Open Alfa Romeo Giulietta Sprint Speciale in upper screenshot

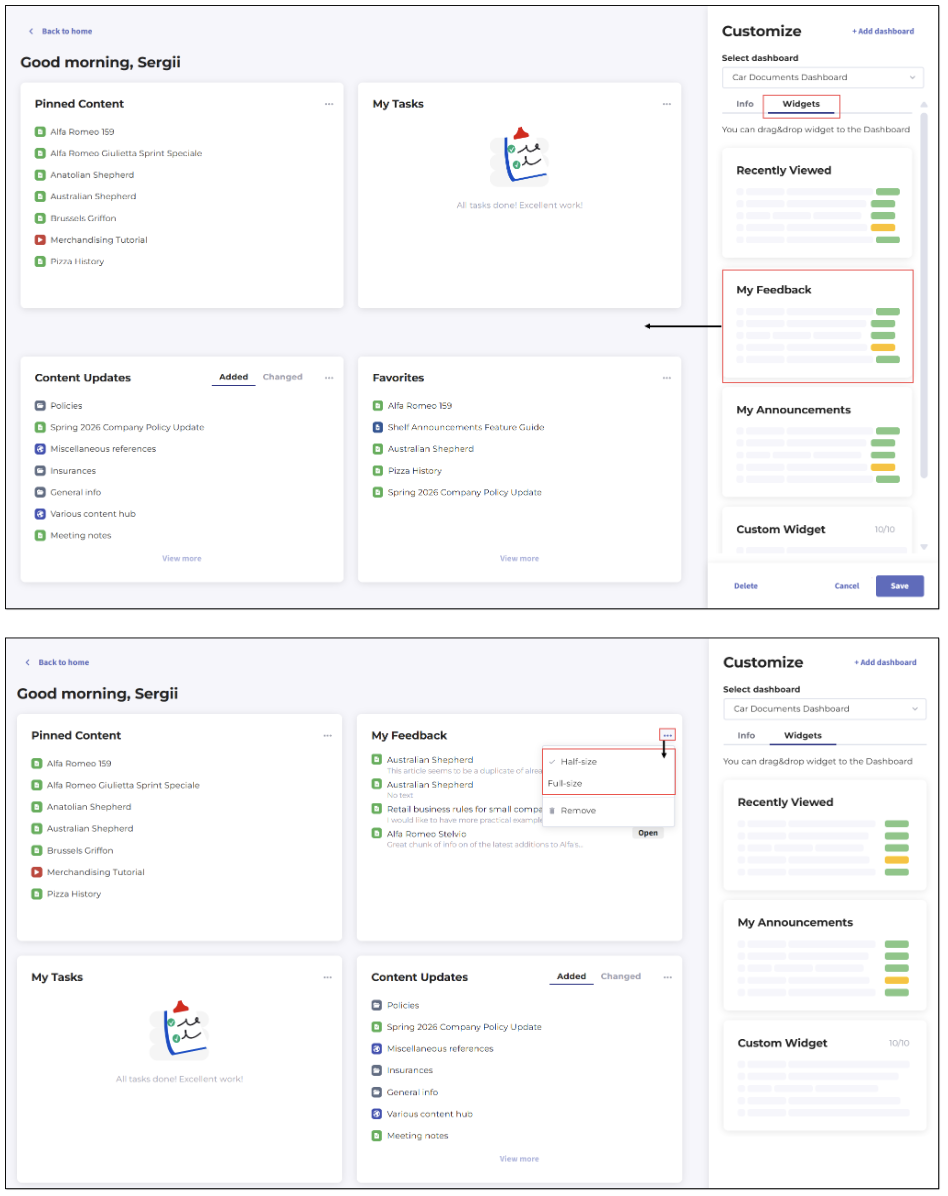(x=126, y=153)
